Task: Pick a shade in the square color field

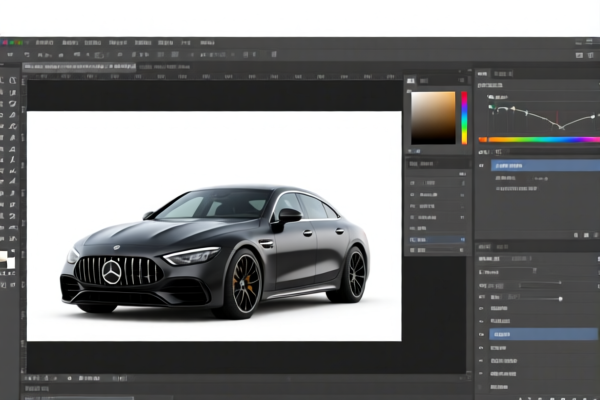Action: pos(433,118)
